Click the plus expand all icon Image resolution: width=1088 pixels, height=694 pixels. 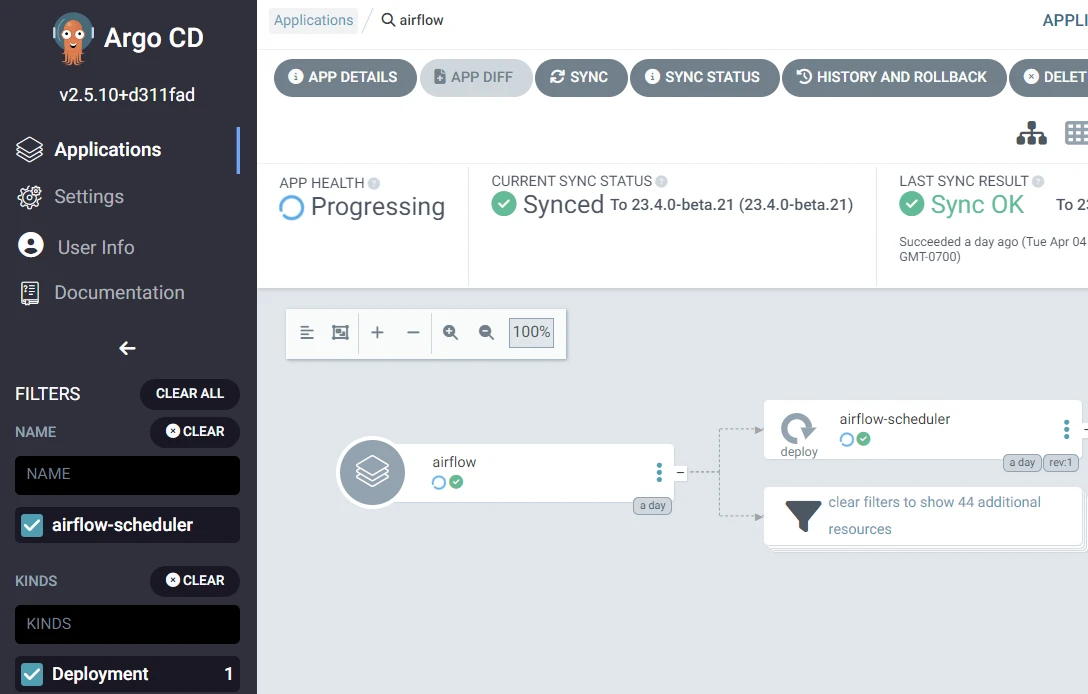(x=377, y=332)
